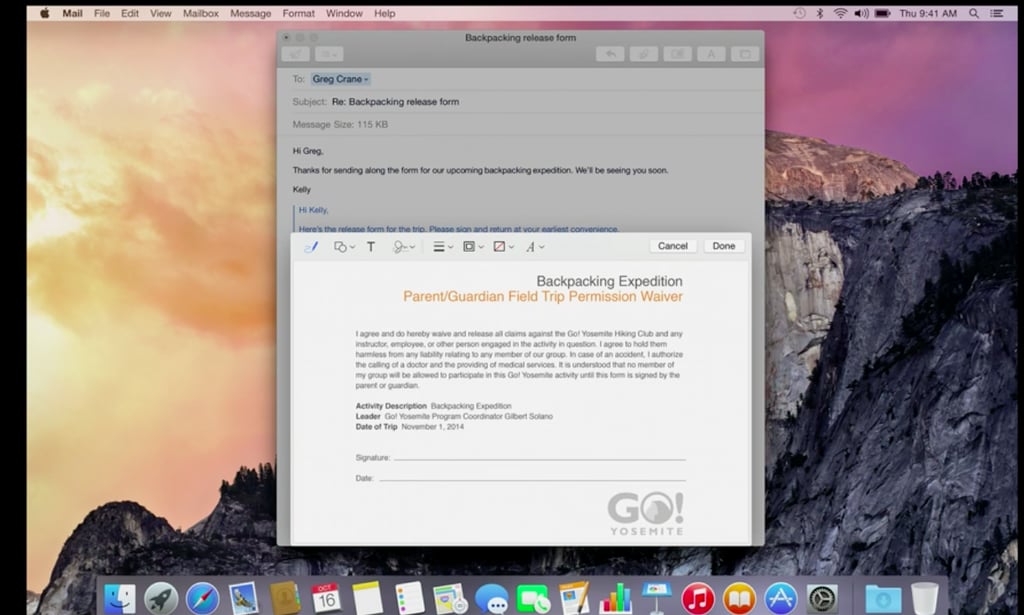Select the Shapes tool for annotating
Screen dimensions: 1024x615
pos(342,246)
